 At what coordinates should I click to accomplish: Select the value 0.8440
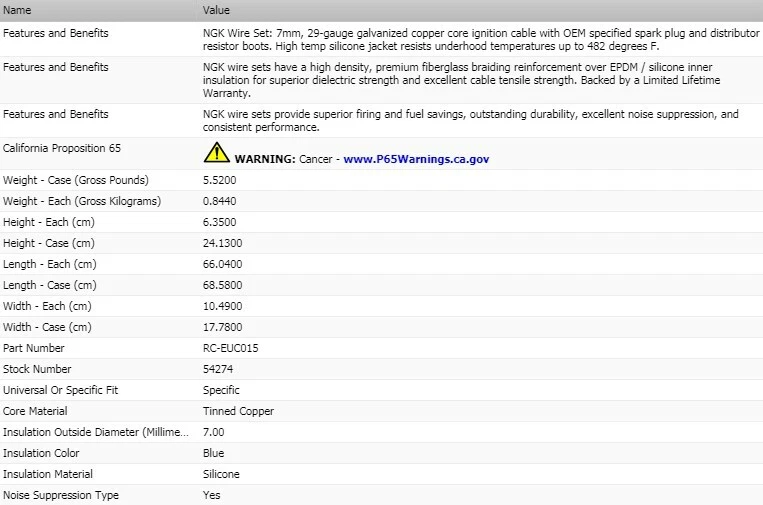(x=219, y=201)
